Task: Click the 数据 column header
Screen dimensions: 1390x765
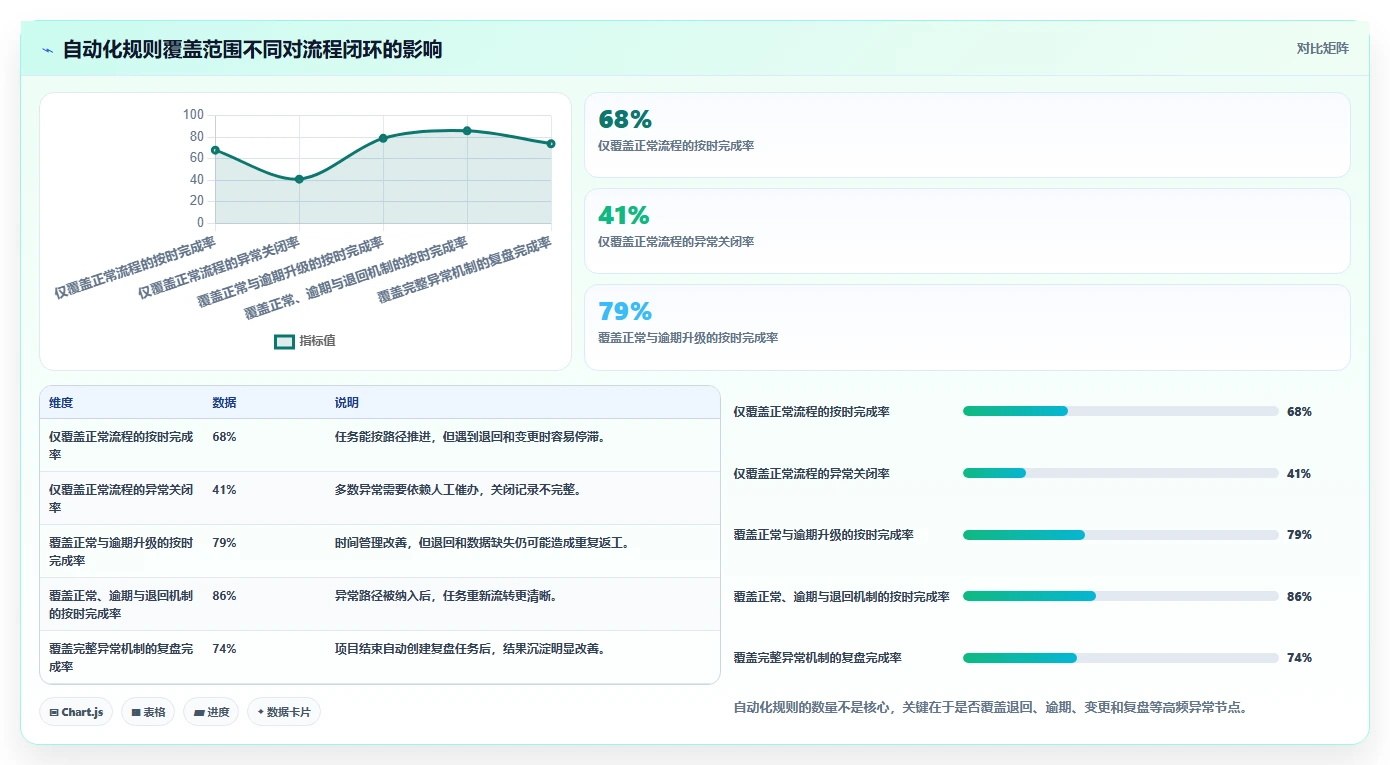Action: pyautogui.click(x=224, y=403)
